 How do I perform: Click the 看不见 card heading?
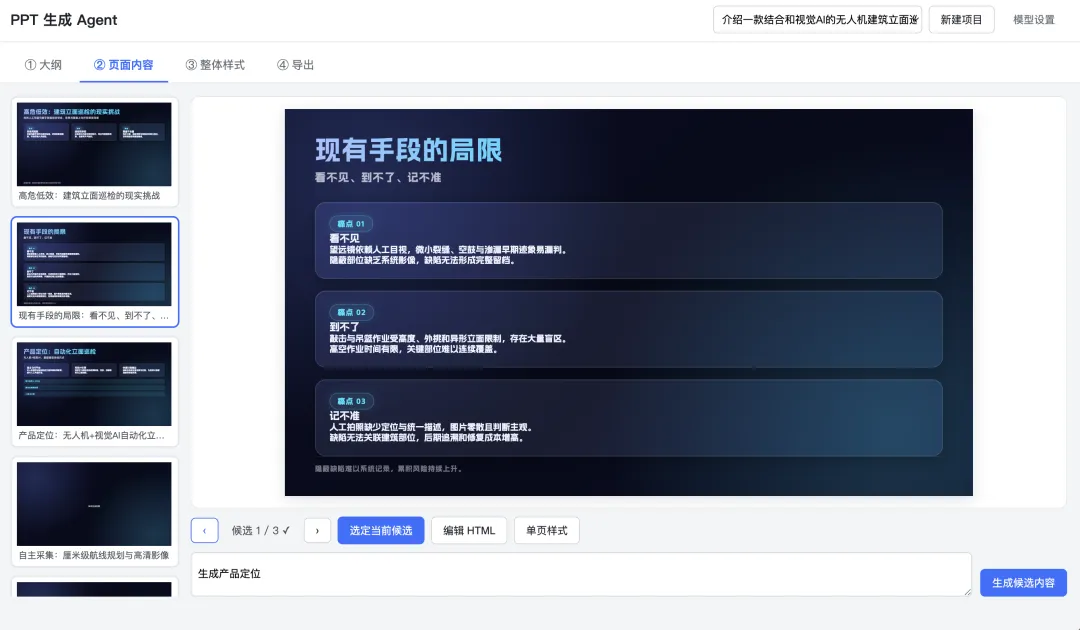click(344, 238)
